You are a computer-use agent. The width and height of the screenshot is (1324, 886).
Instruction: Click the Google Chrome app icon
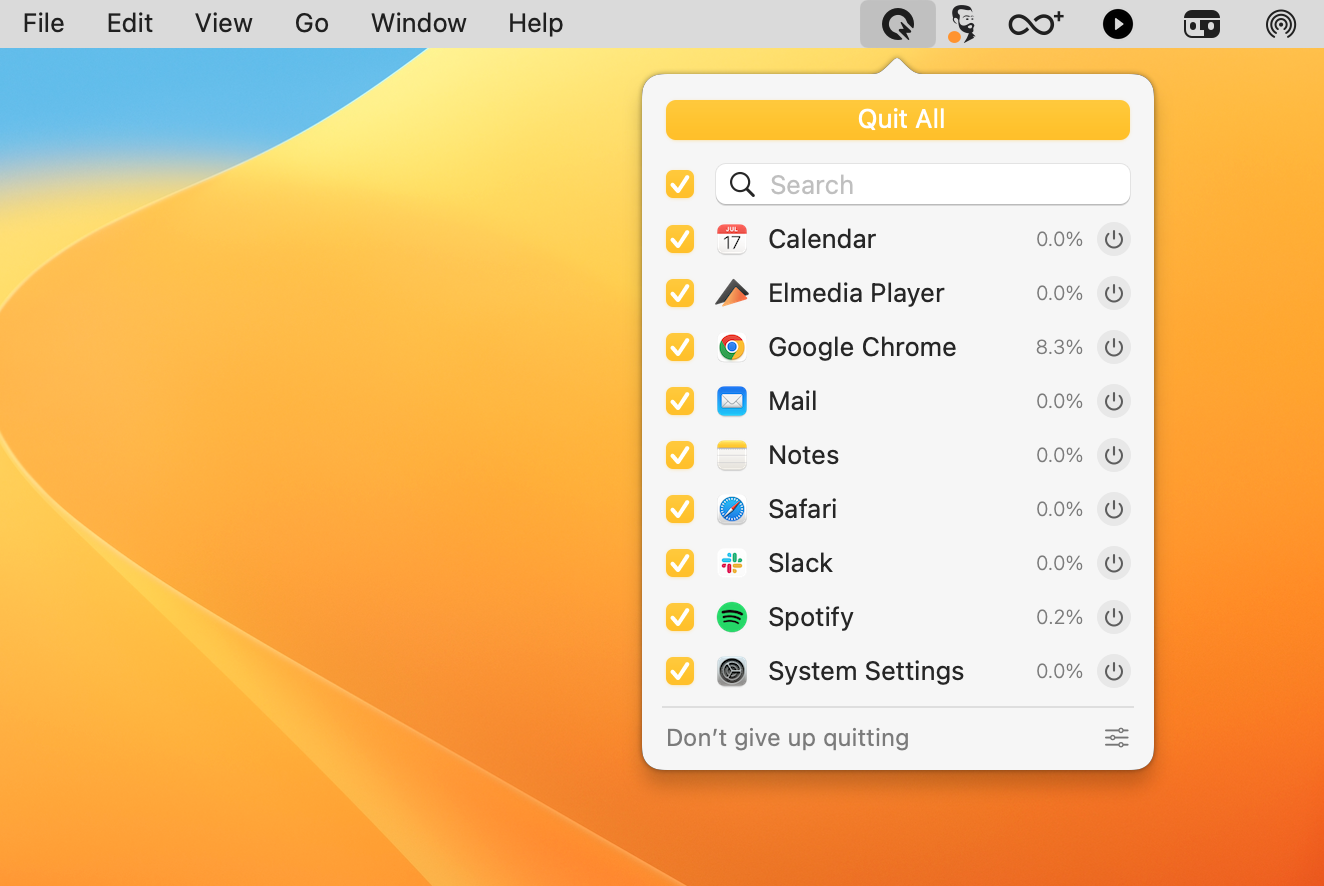(x=732, y=347)
